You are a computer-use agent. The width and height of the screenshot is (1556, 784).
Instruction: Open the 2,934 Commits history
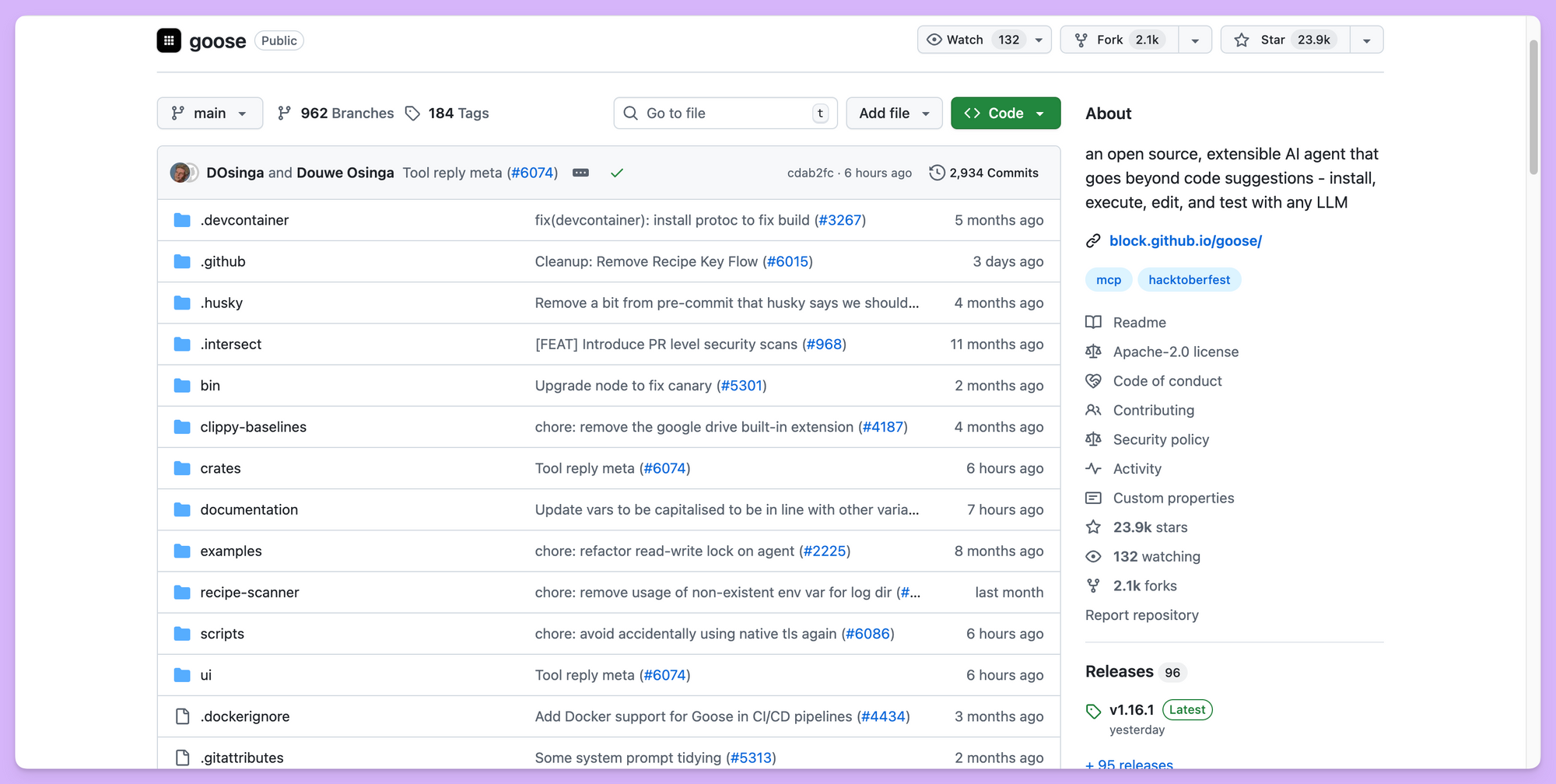[x=984, y=173]
